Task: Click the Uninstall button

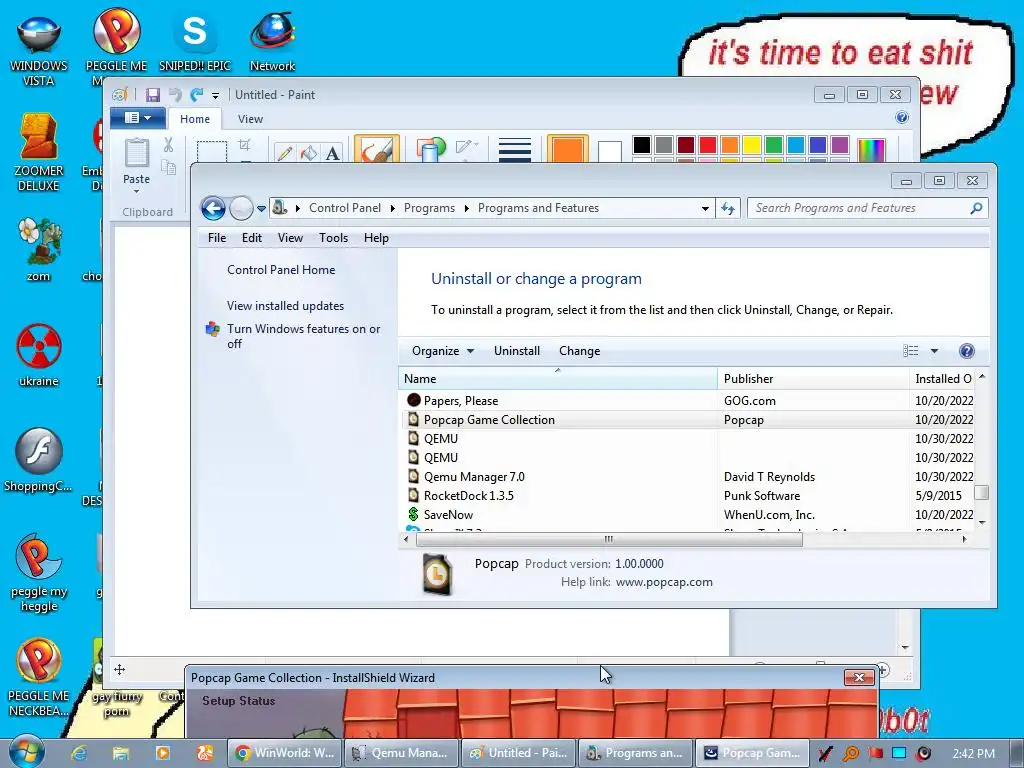Action: [x=517, y=351]
